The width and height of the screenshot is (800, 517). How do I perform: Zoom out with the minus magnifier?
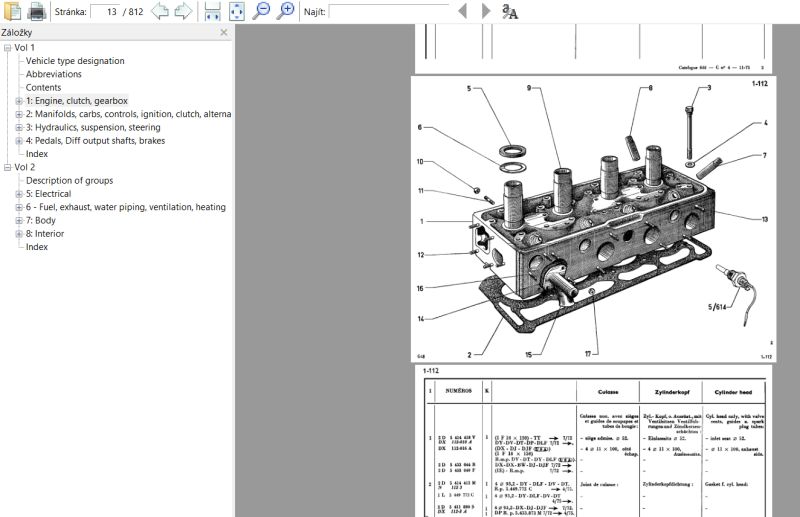[x=261, y=11]
